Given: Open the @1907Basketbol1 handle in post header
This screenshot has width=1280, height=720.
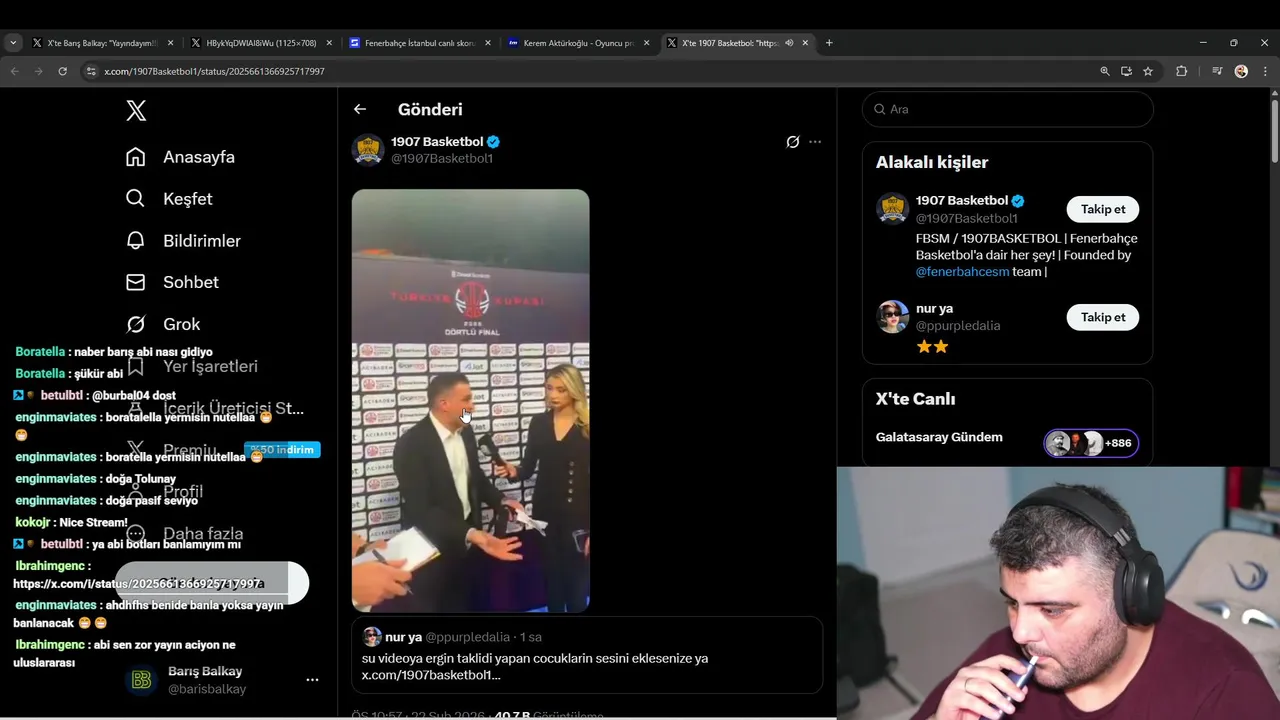Looking at the screenshot, I should 442,159.
